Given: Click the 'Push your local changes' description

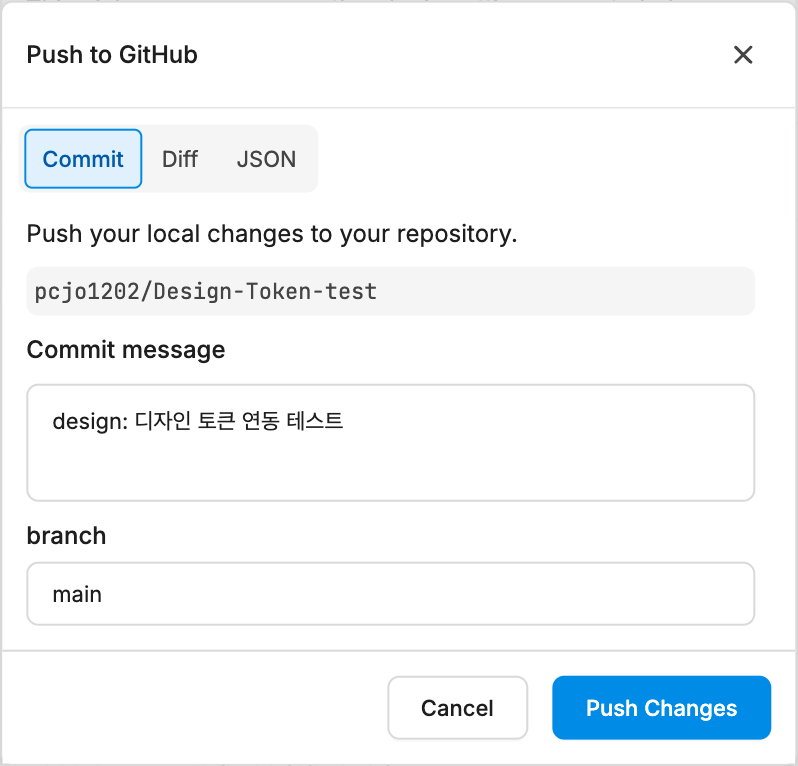Looking at the screenshot, I should [x=272, y=234].
